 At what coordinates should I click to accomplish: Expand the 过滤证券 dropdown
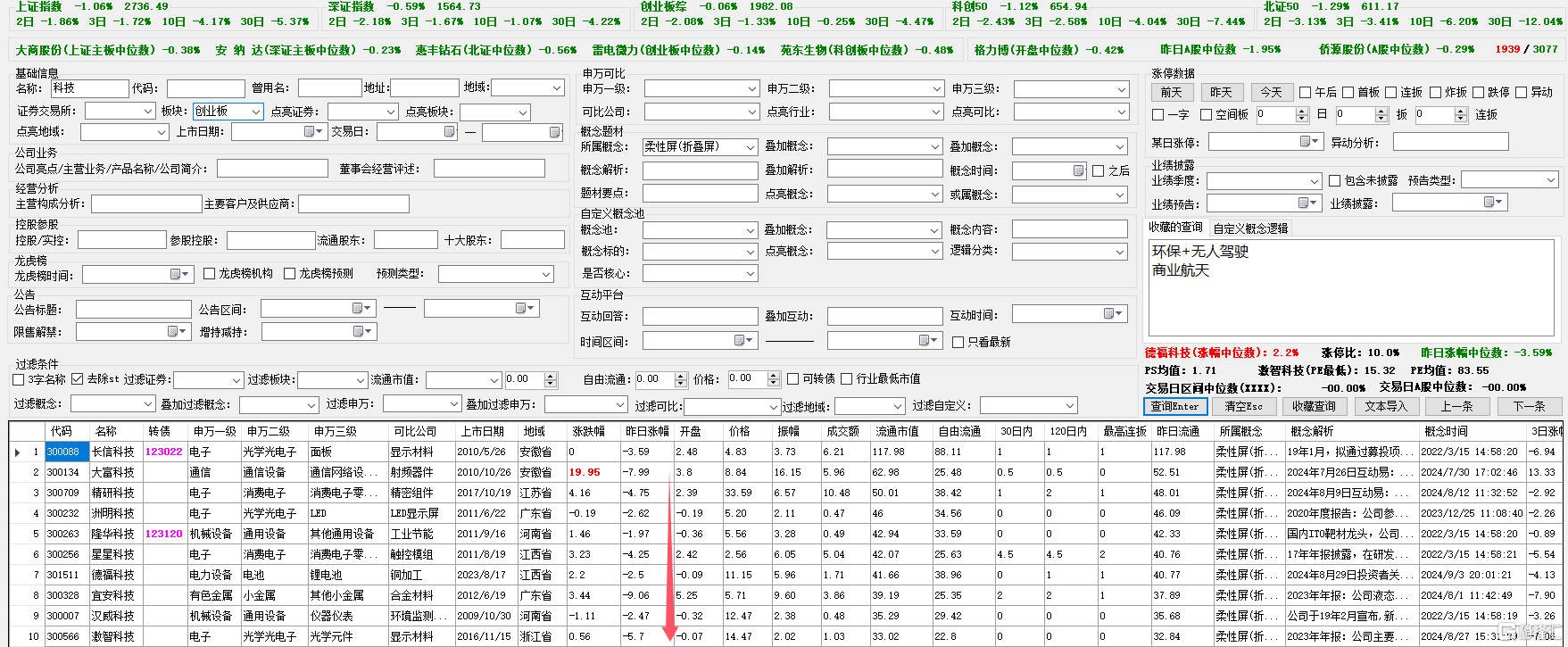pos(236,380)
